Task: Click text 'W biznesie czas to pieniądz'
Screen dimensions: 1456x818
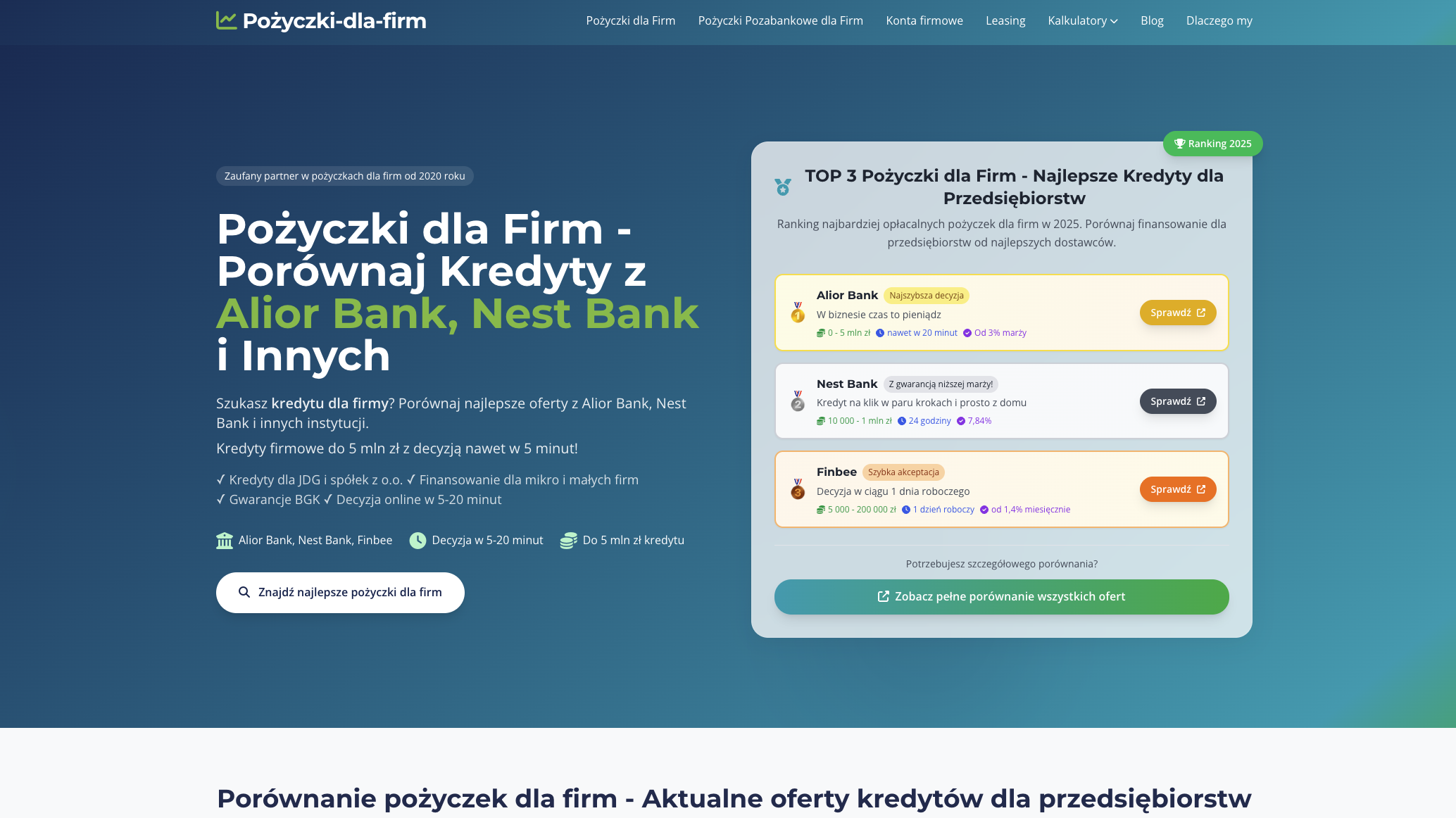Action: [x=879, y=315]
